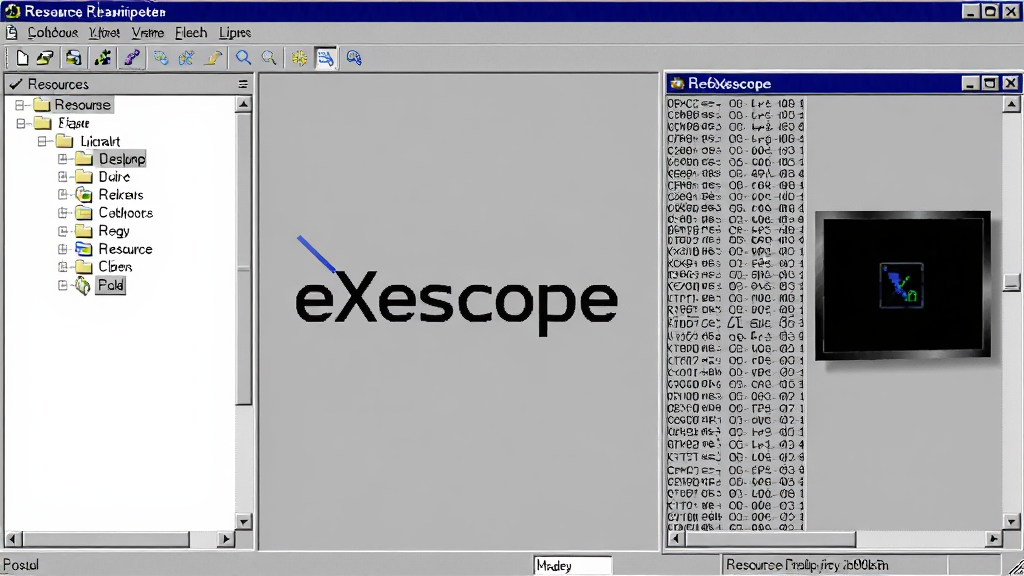The height and width of the screenshot is (576, 1024).
Task: Click the ReoXescope window title icon
Action: tap(677, 83)
